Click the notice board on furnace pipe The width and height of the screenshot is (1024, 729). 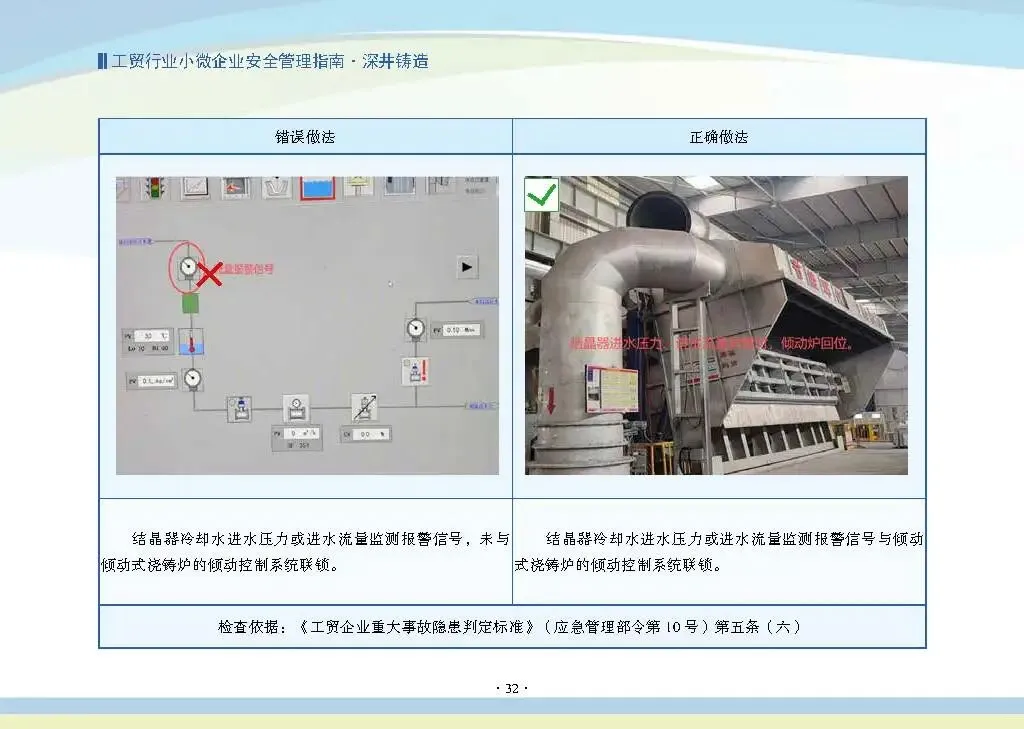click(x=613, y=388)
